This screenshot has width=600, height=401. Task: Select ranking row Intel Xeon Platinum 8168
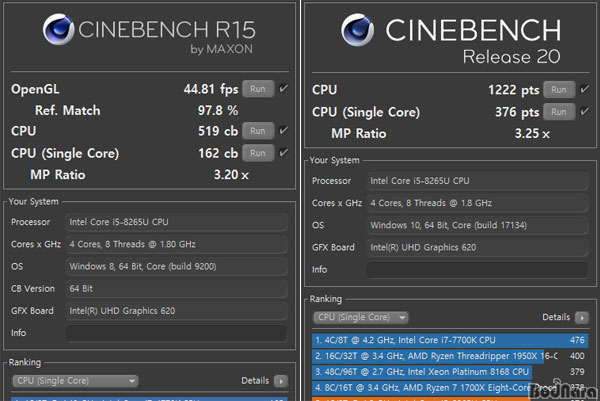pos(450,372)
